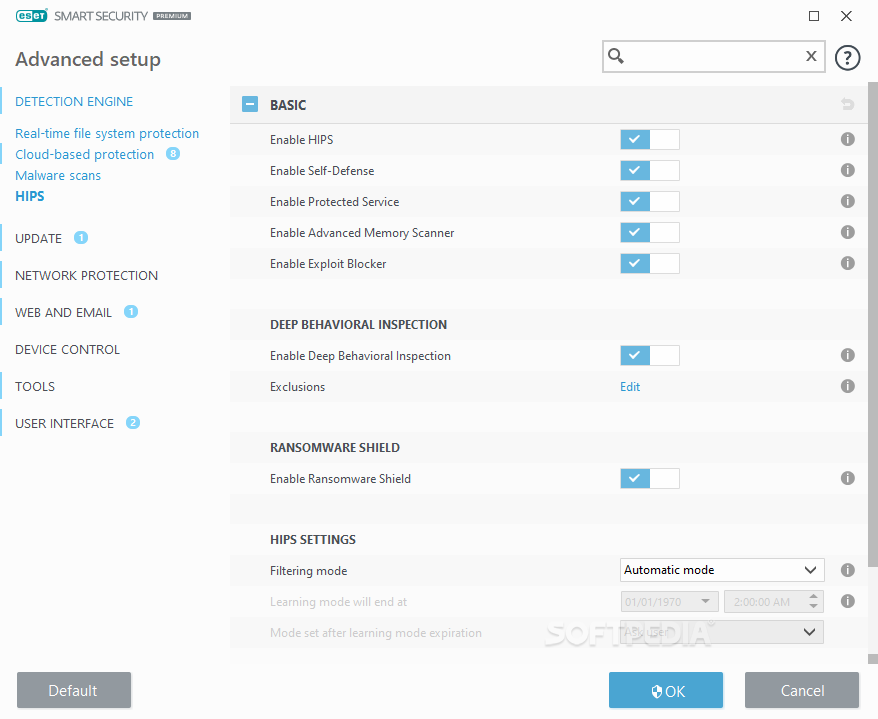Click the help question mark icon
Image resolution: width=878 pixels, height=719 pixels.
click(847, 57)
